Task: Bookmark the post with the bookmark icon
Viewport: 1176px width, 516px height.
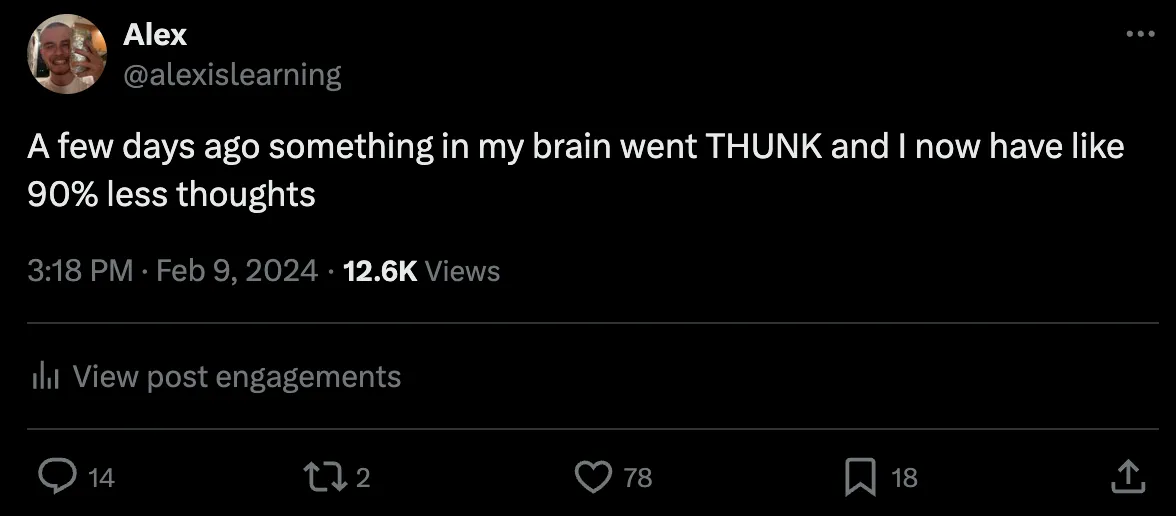Action: point(859,477)
